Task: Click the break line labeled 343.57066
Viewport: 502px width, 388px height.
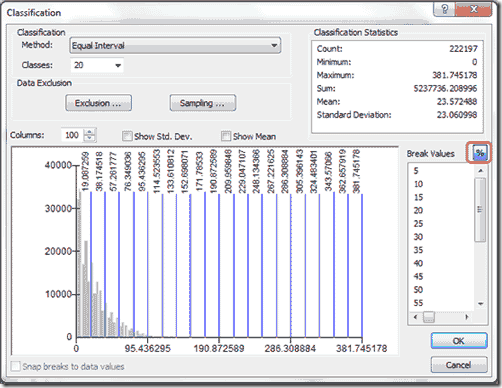Action: (334, 265)
